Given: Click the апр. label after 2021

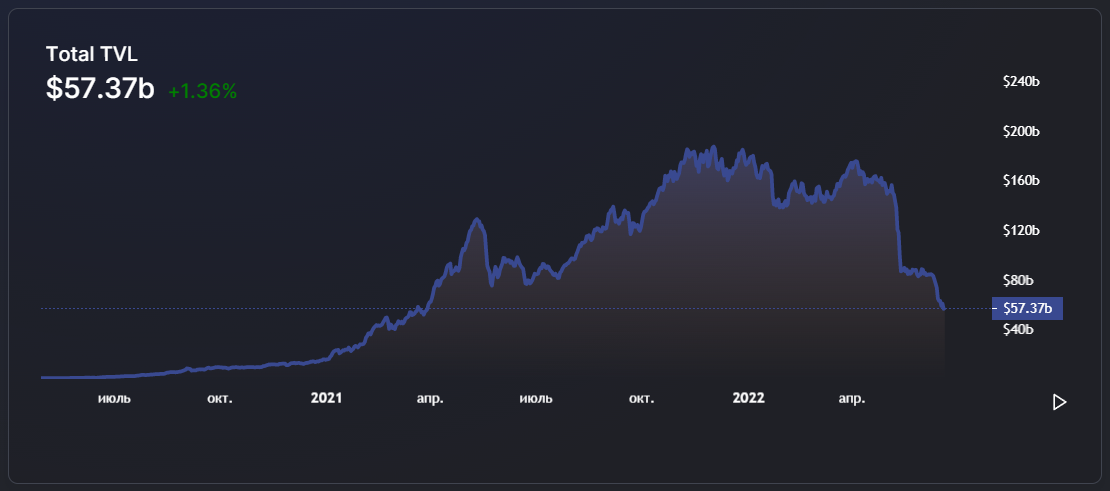Looking at the screenshot, I should pyautogui.click(x=430, y=399).
